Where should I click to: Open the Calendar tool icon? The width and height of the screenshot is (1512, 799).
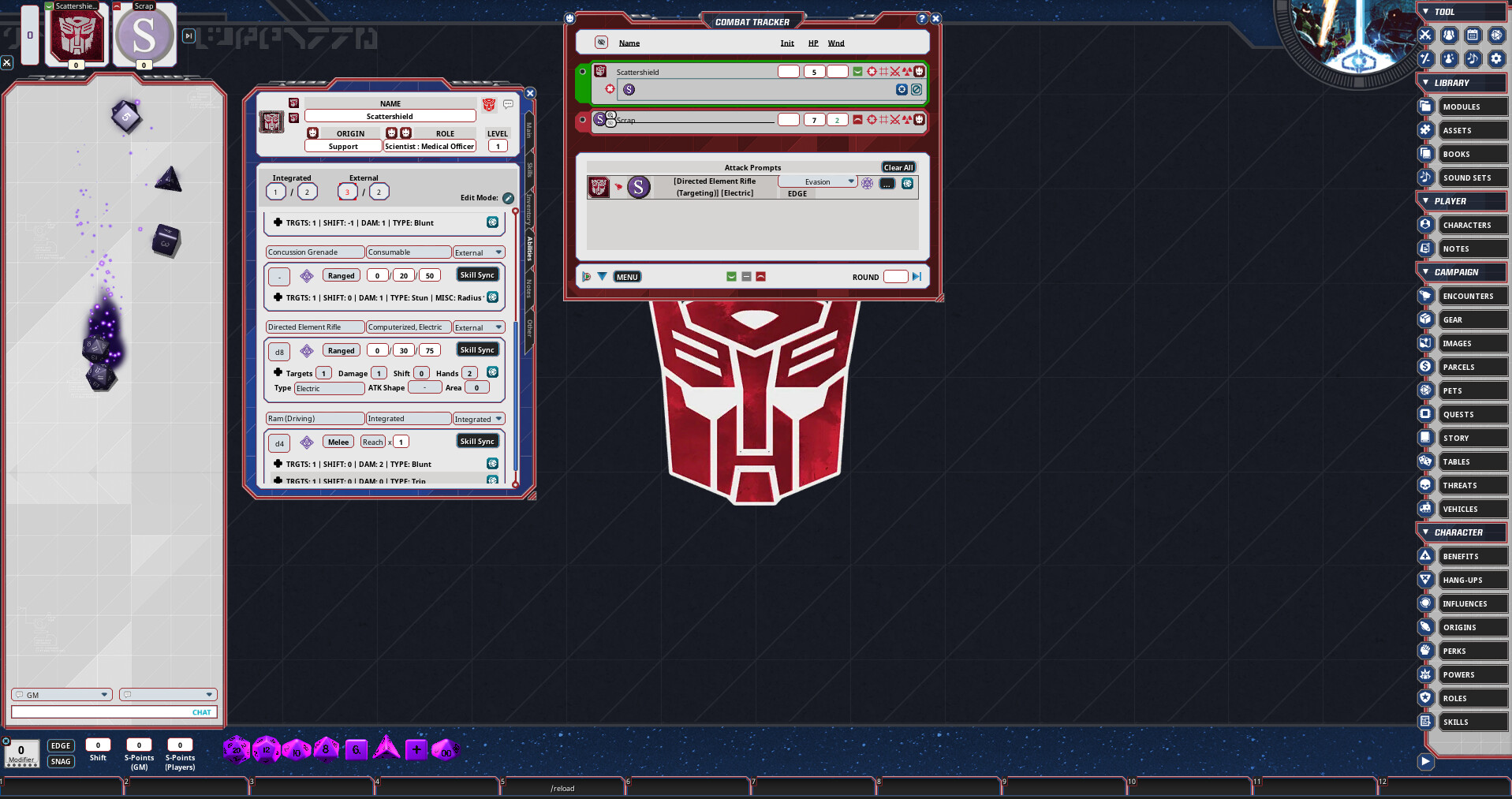(1473, 35)
